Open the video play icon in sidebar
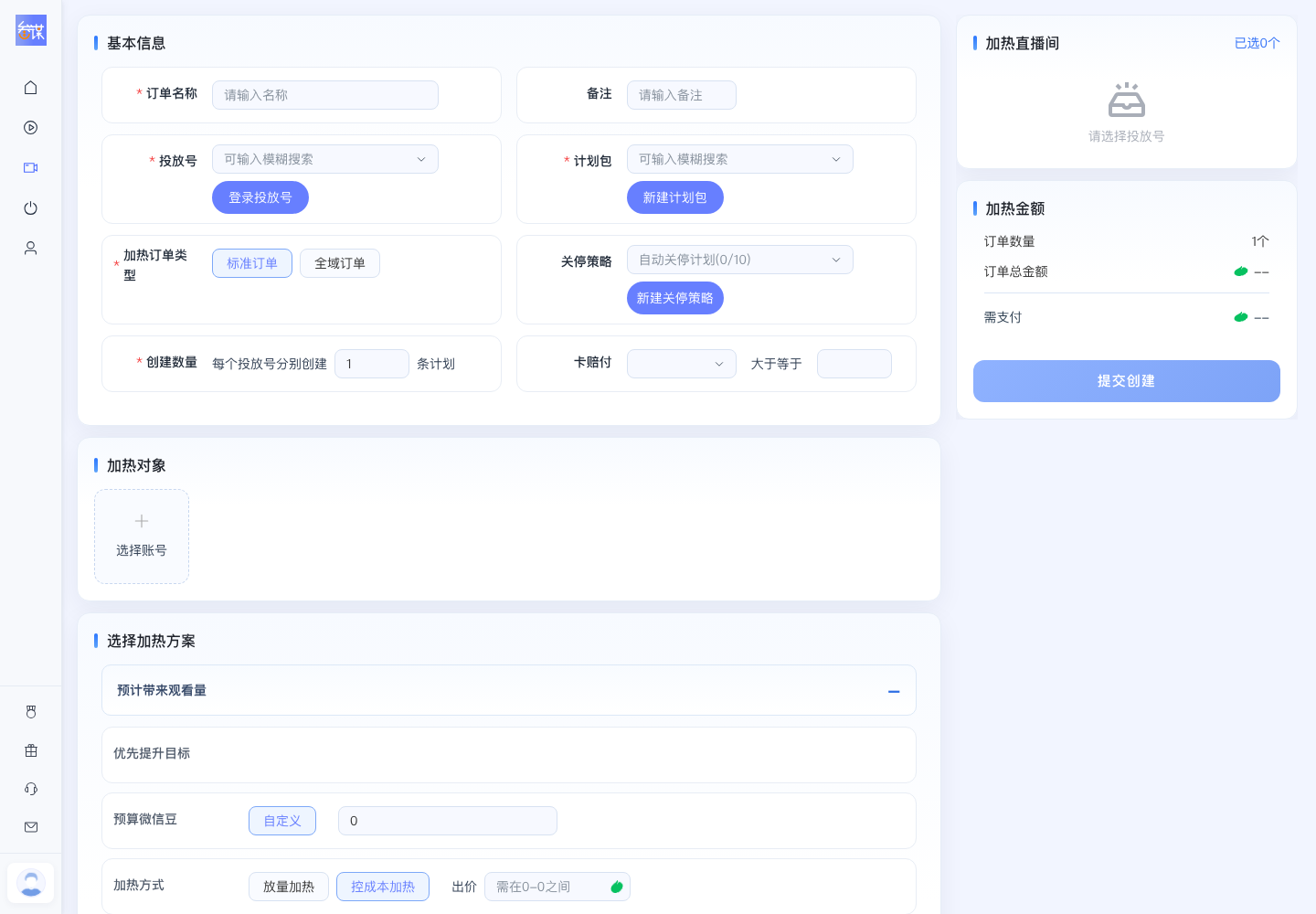1316x914 pixels. [30, 128]
